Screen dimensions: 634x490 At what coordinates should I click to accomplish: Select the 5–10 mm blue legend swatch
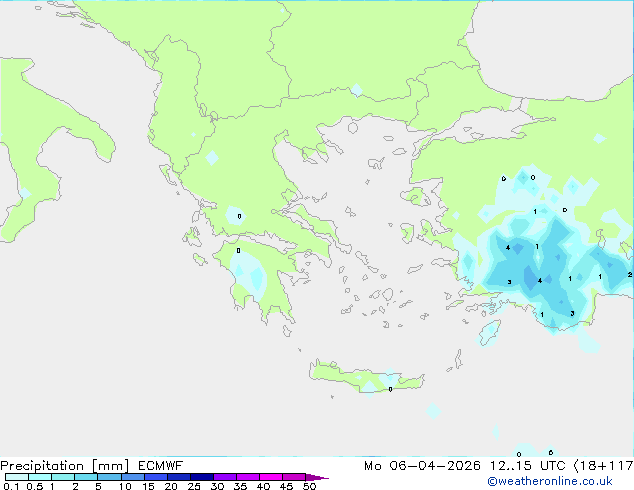(109, 477)
